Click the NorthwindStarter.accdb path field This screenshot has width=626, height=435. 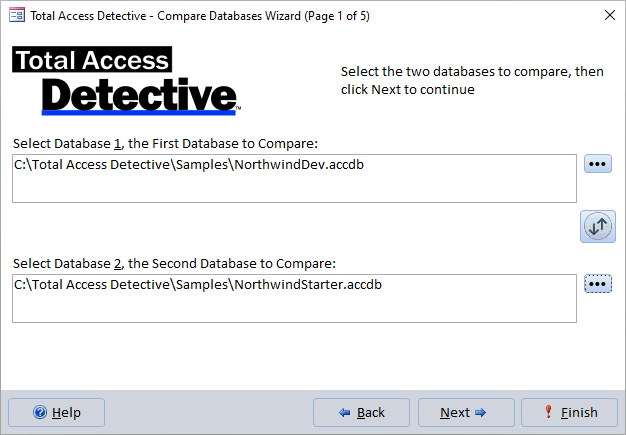click(x=294, y=298)
